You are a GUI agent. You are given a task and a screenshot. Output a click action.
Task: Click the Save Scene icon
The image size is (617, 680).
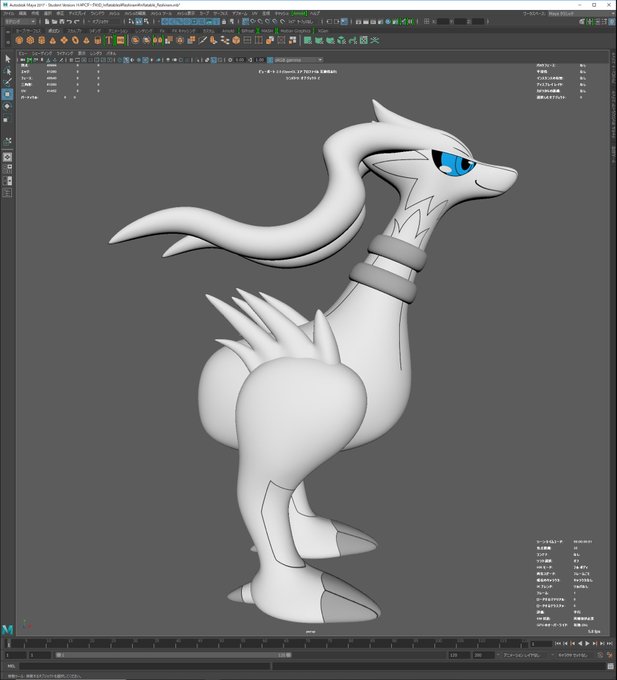(x=62, y=21)
